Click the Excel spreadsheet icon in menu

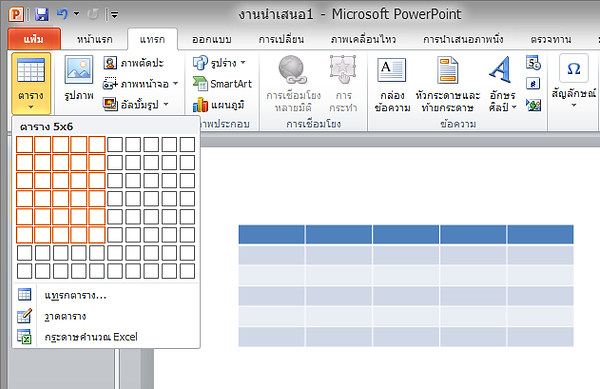[25, 337]
